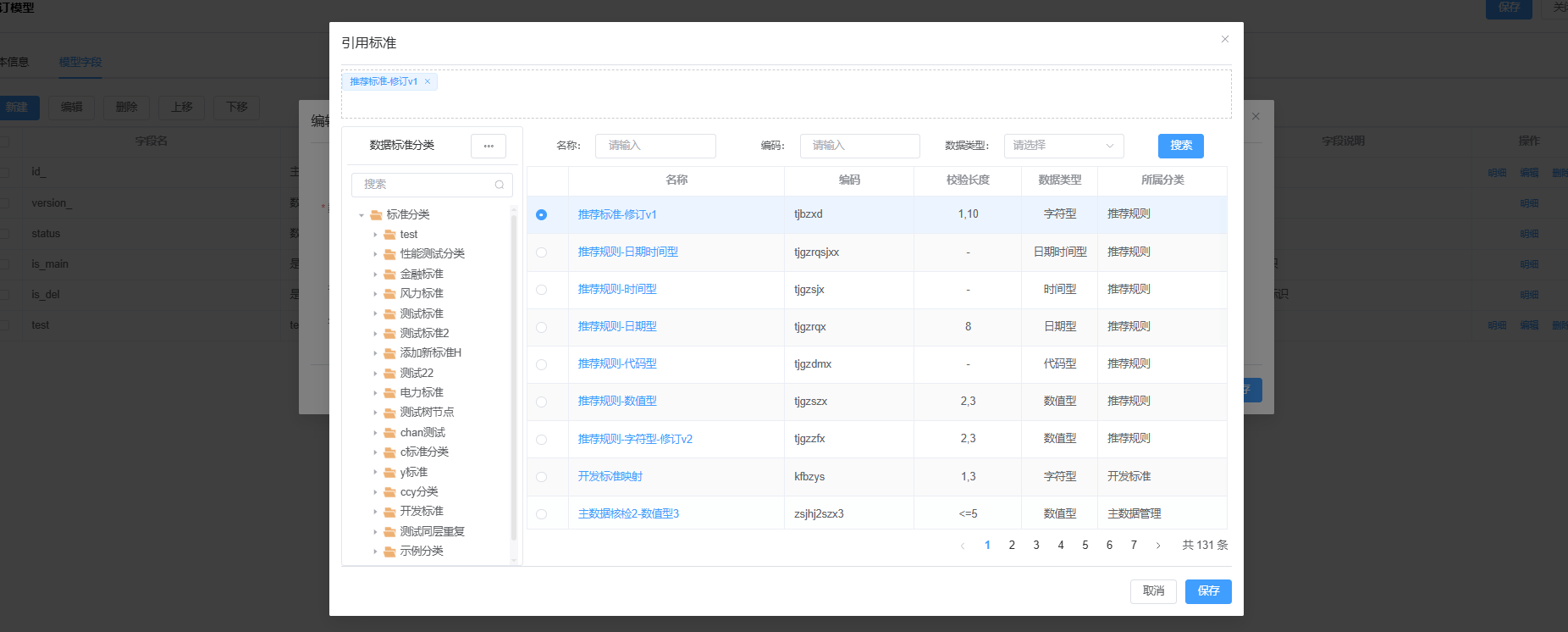Select the 推荐标准-修订v1 radio button
The width and height of the screenshot is (1568, 632).
pos(541,214)
